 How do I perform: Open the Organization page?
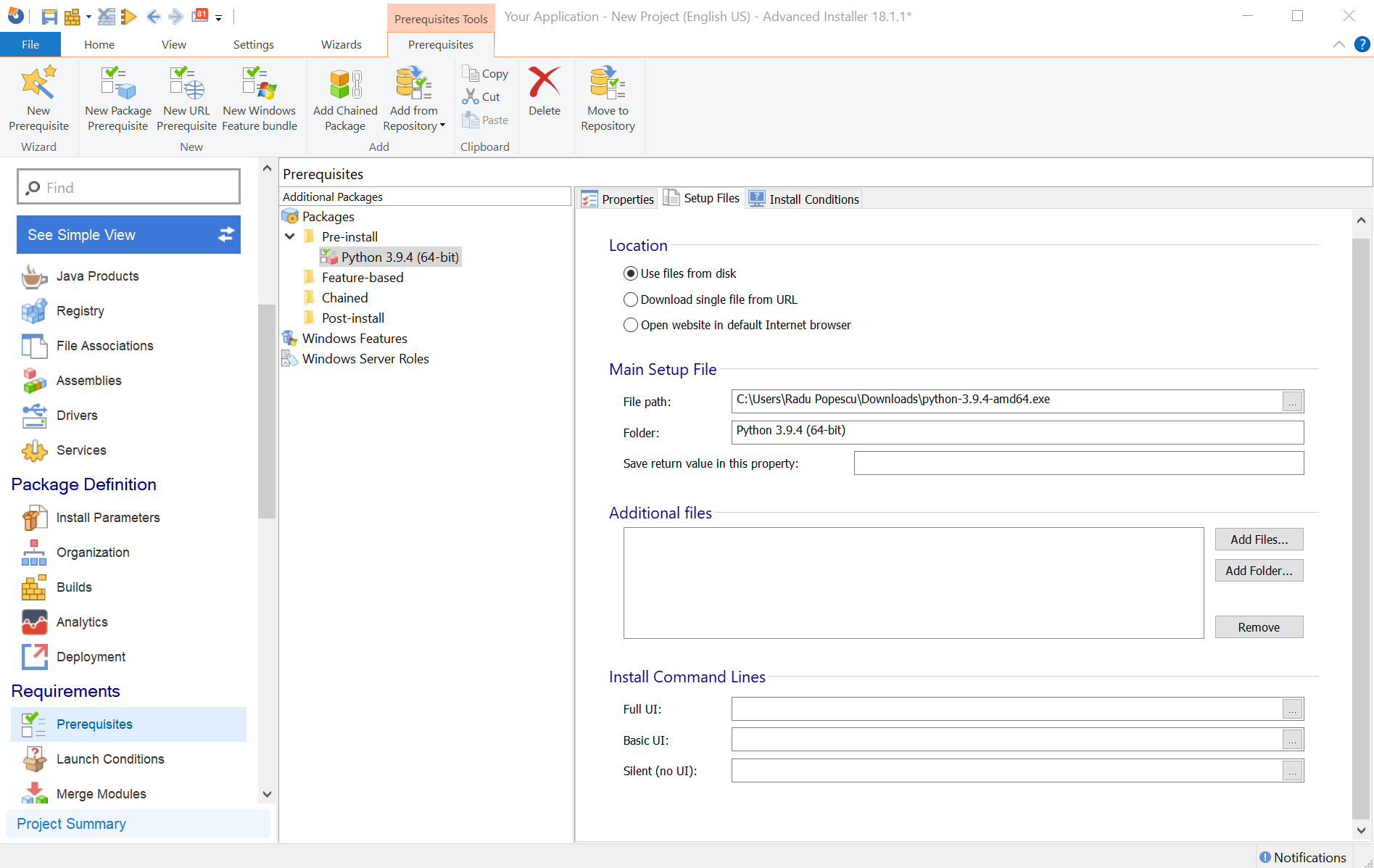(x=93, y=552)
